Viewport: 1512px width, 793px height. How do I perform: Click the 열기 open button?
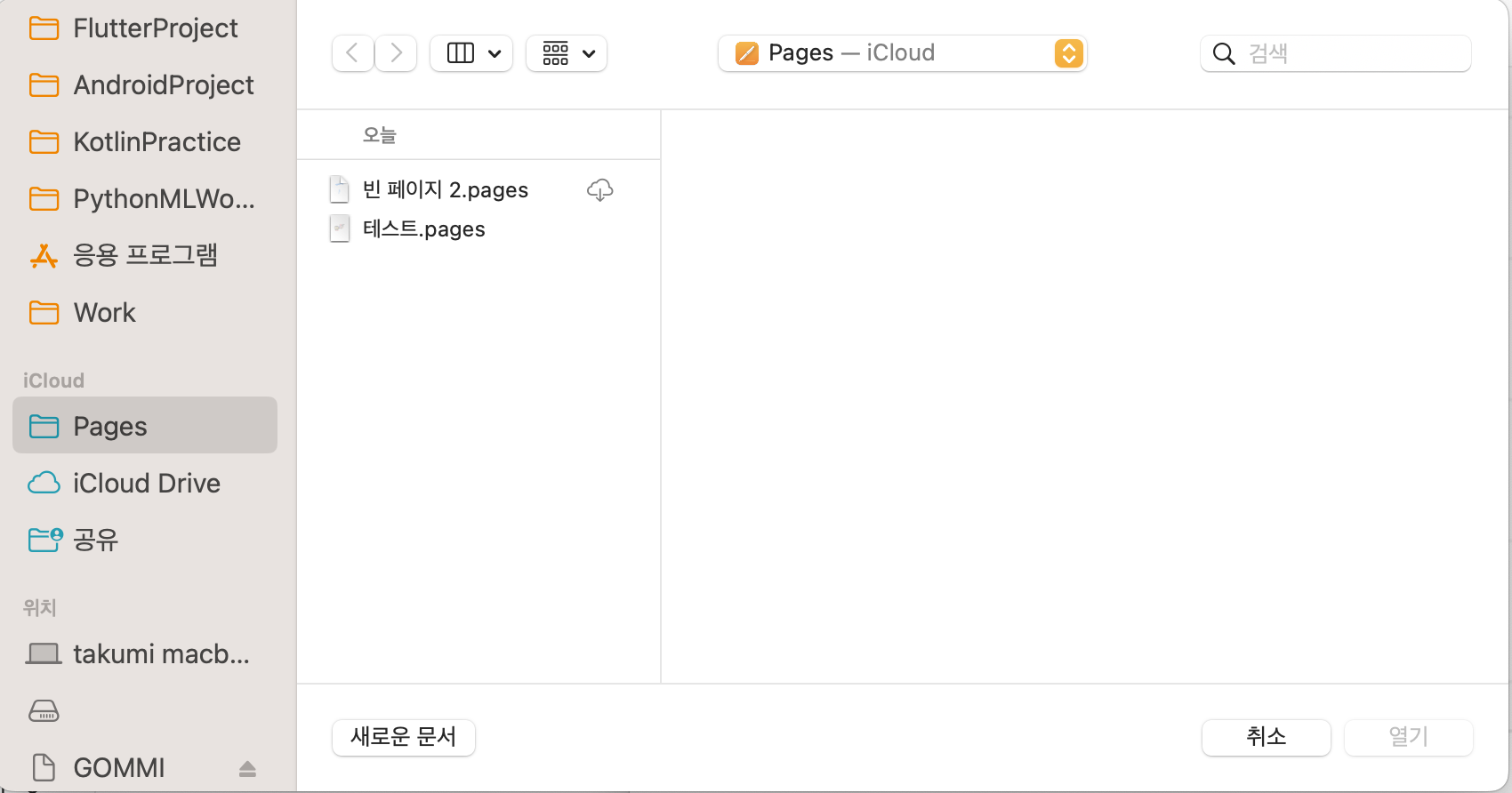(1409, 737)
